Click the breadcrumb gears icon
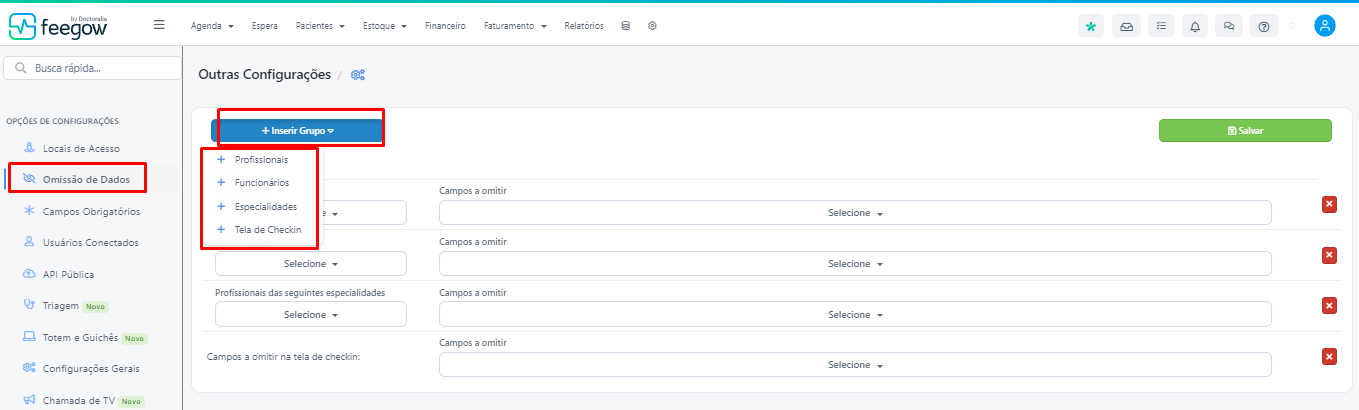This screenshot has height=410, width=1359. [358, 75]
